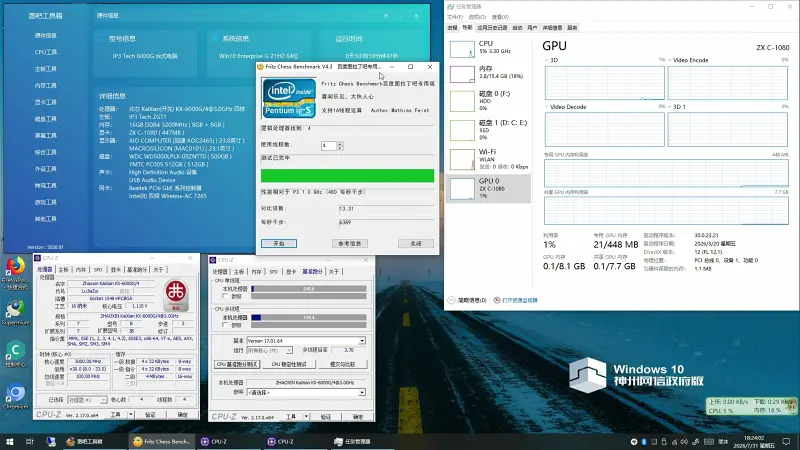Switch to 关于 tab in right CPU-Z window

[334, 271]
